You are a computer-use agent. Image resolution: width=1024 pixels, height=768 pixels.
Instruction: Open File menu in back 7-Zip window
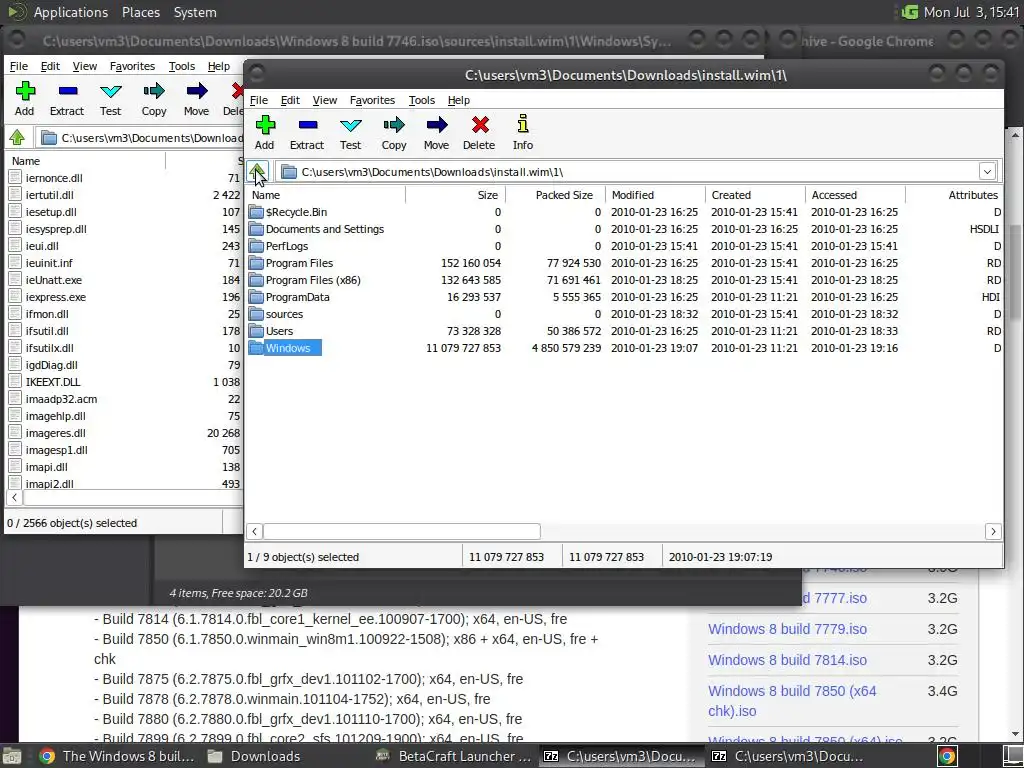pos(18,66)
